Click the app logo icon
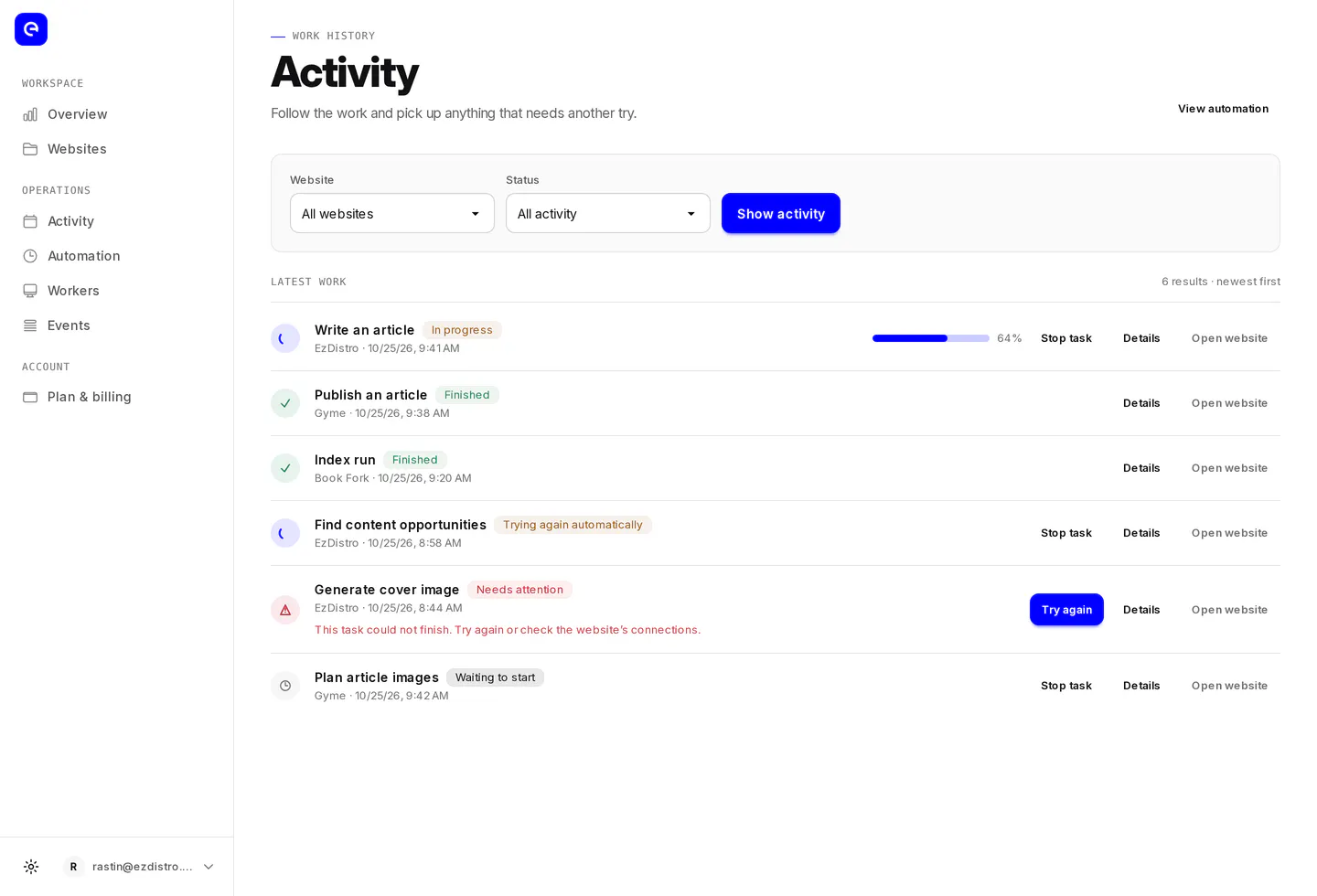 [31, 29]
